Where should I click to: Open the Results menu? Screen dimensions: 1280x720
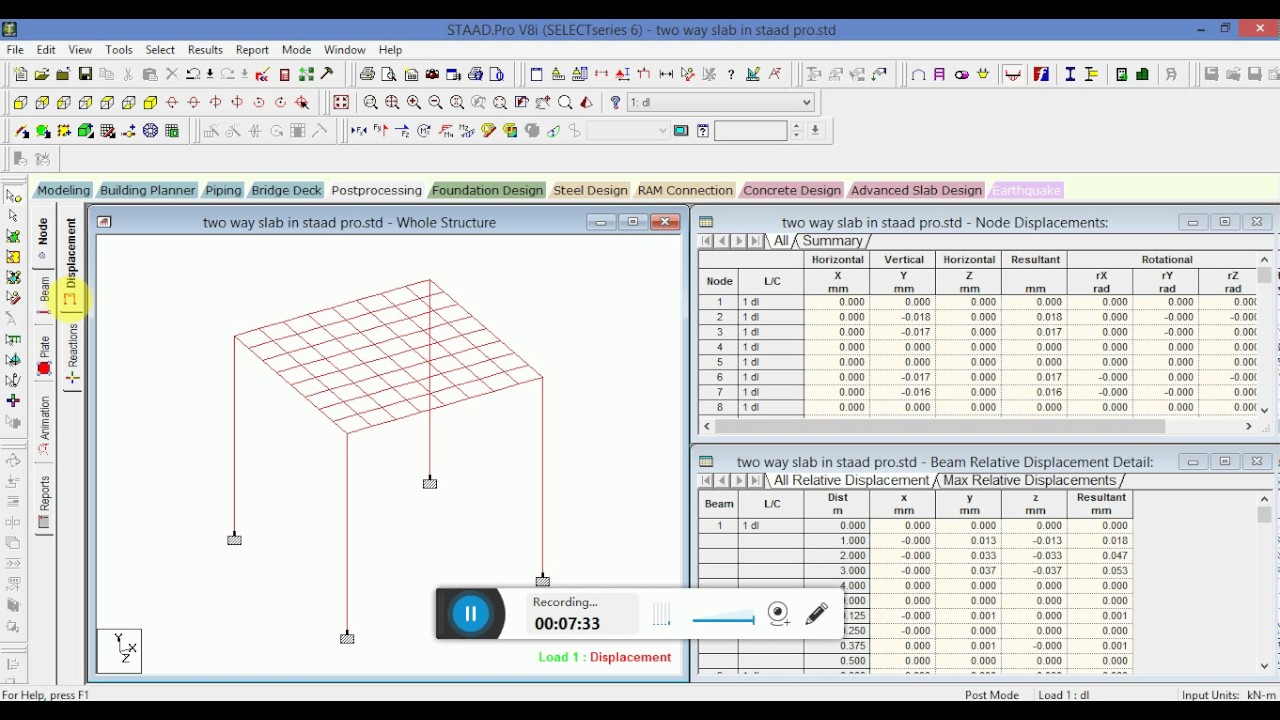pyautogui.click(x=205, y=50)
